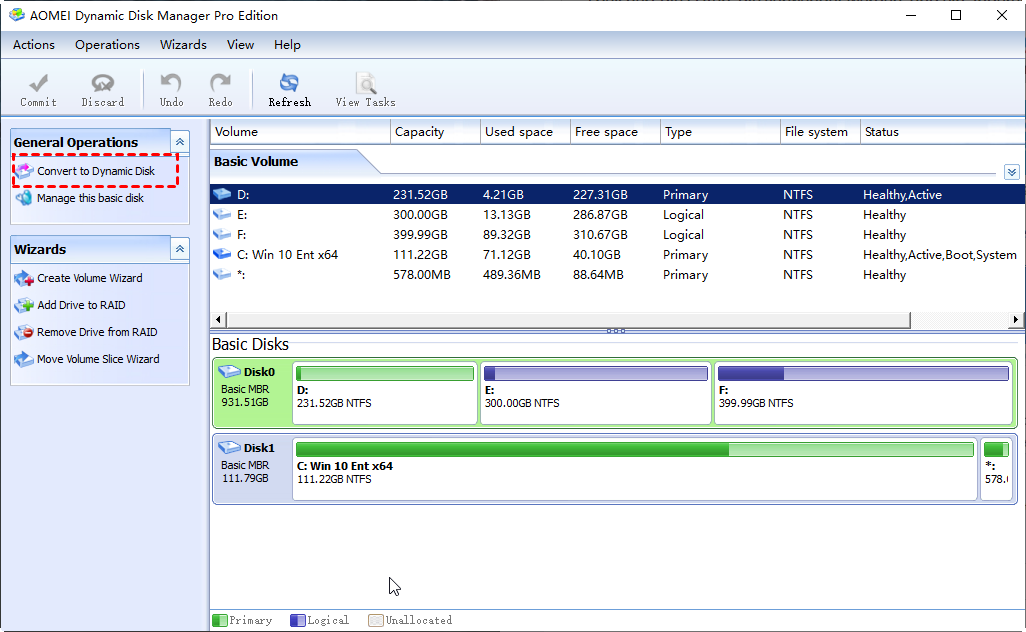Viewport: 1026px width, 632px height.
Task: Click the Logical legend color swatch
Action: pos(298,620)
